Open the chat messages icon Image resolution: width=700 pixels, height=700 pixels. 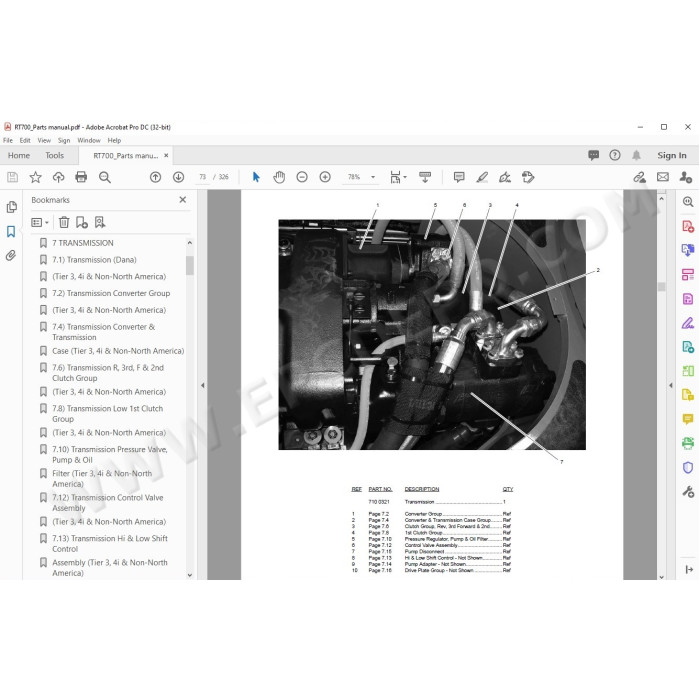coord(593,155)
